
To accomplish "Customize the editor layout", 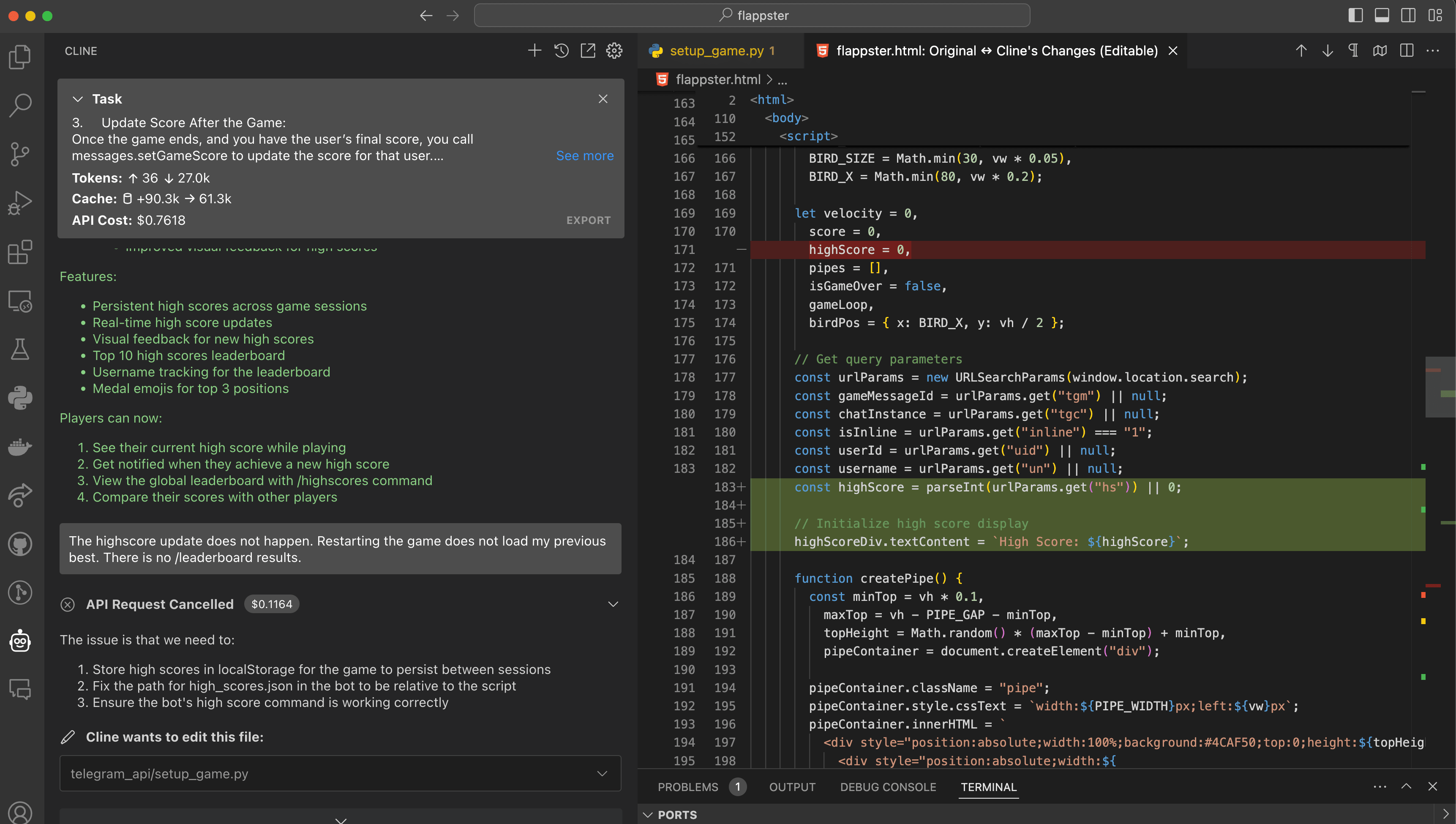I will pyautogui.click(x=1435, y=16).
